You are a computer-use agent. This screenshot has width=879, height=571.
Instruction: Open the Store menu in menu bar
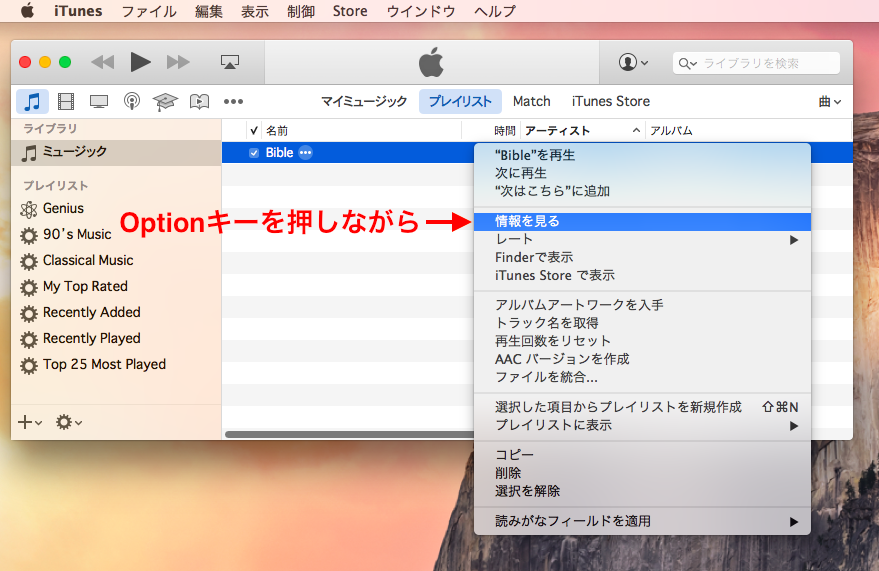[350, 11]
